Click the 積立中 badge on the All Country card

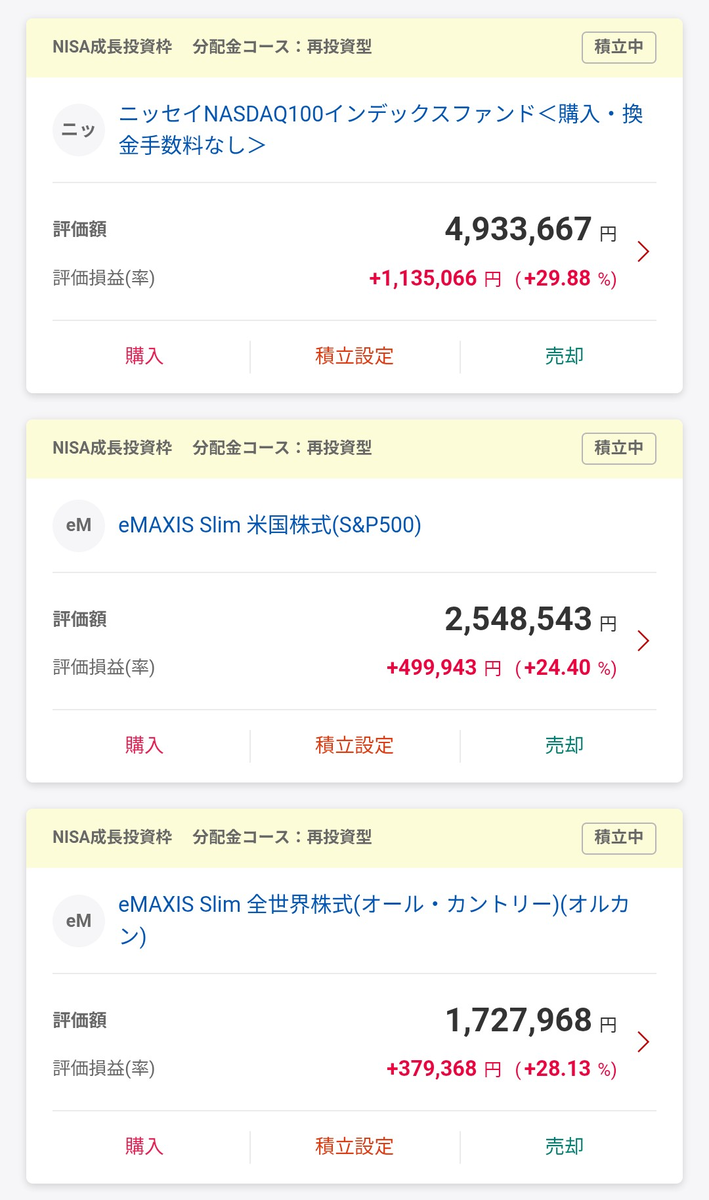[x=619, y=838]
